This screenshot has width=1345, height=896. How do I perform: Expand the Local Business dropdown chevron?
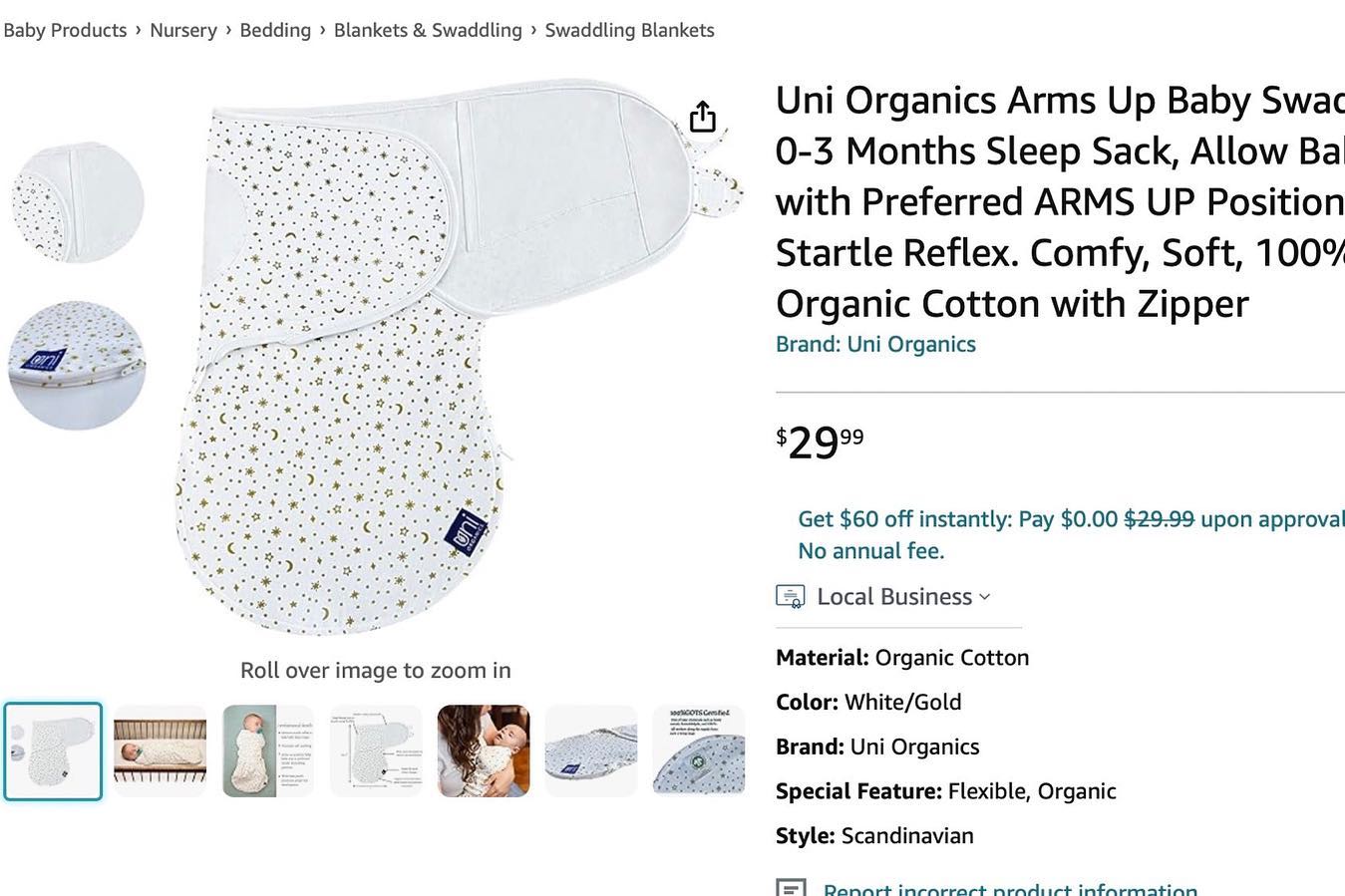[985, 597]
